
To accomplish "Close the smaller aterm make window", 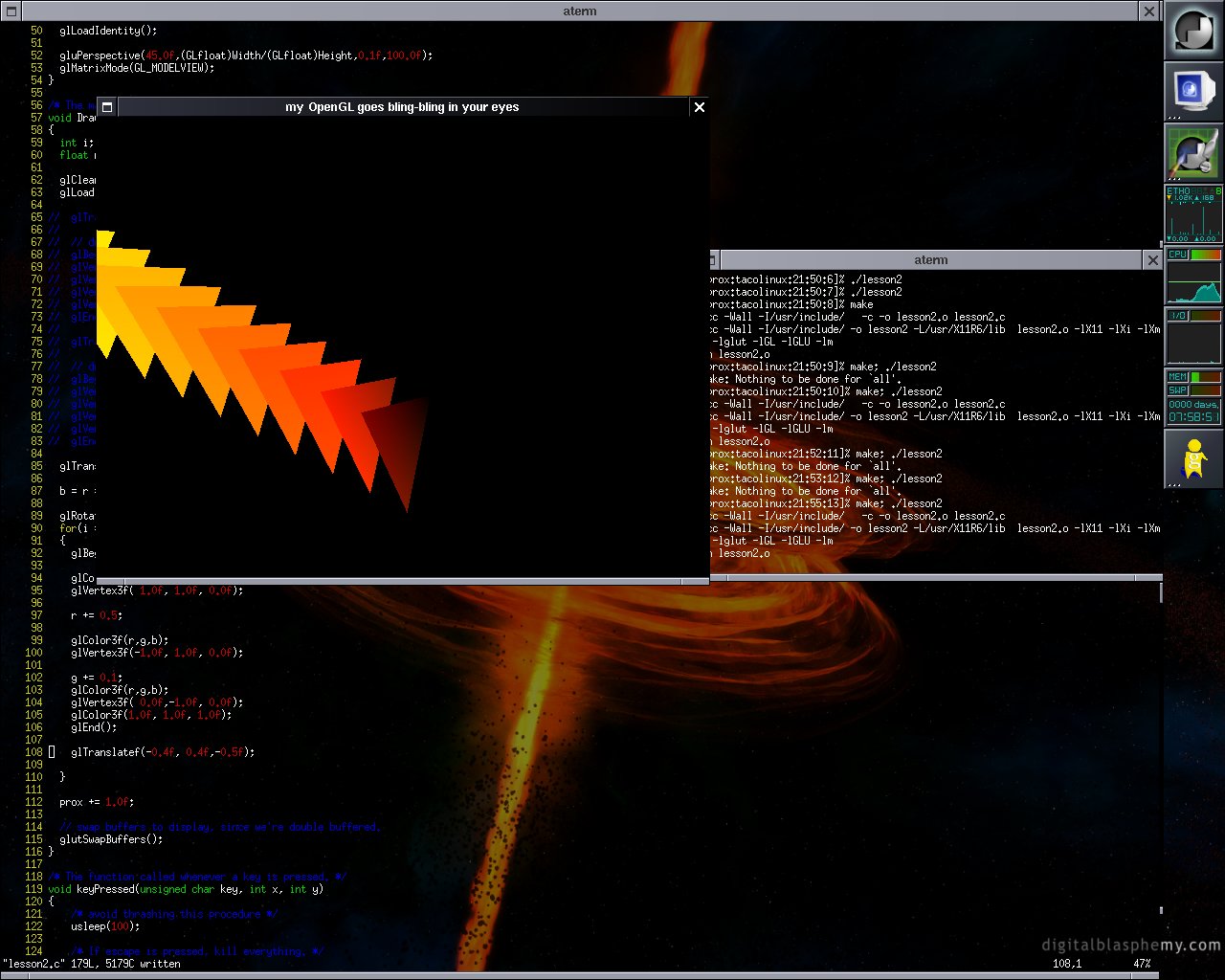I will click(1152, 260).
